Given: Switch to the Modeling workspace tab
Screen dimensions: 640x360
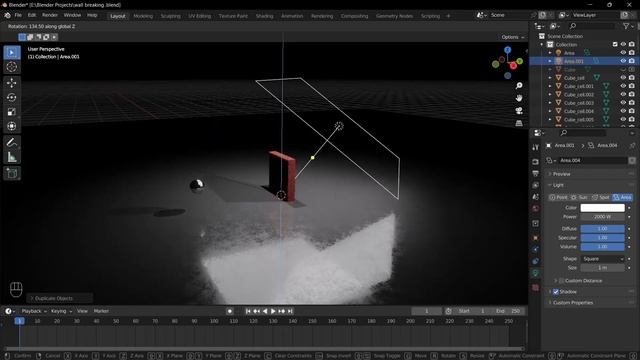Looking at the screenshot, I should click(143, 16).
